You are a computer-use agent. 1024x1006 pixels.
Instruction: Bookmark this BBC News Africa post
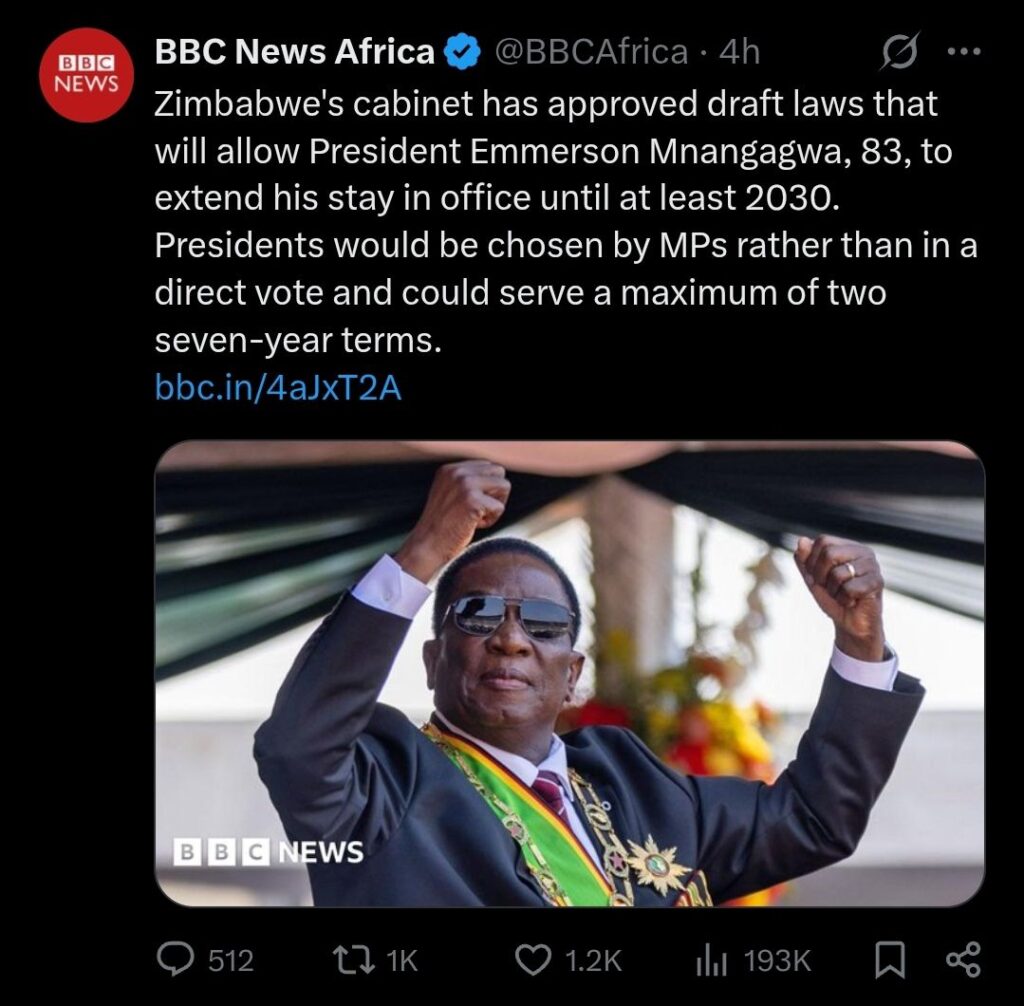pos(888,960)
